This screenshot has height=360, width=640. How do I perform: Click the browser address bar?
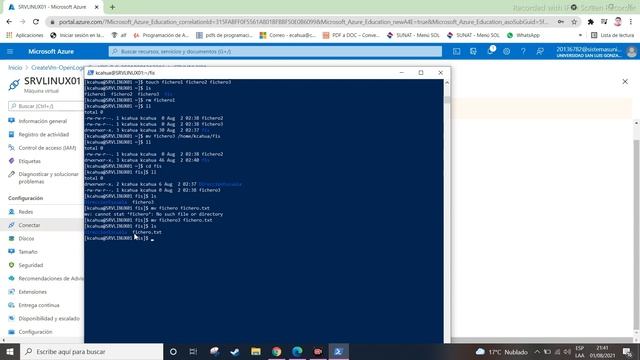[302, 22]
